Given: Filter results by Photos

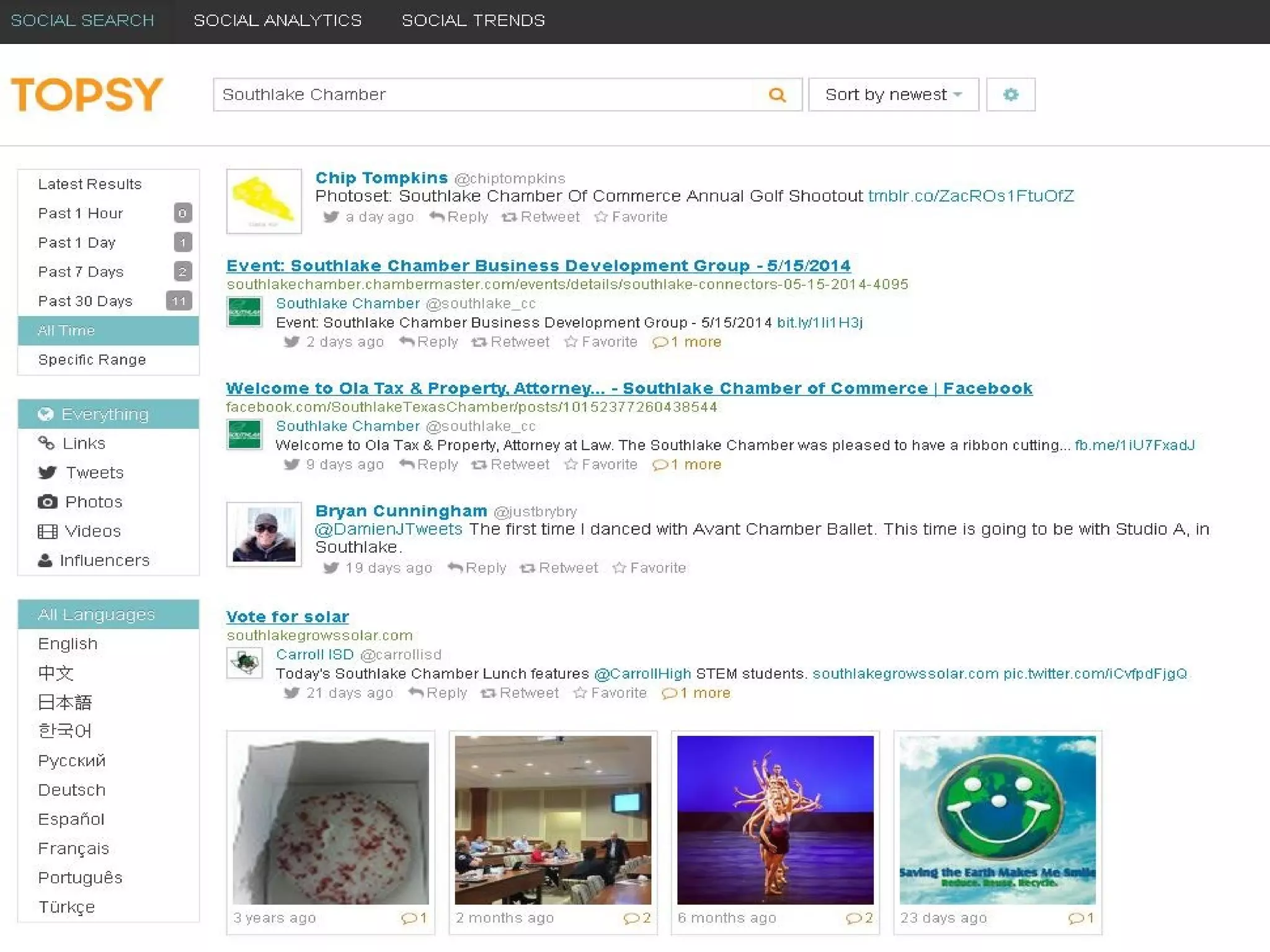Looking at the screenshot, I should [x=93, y=501].
